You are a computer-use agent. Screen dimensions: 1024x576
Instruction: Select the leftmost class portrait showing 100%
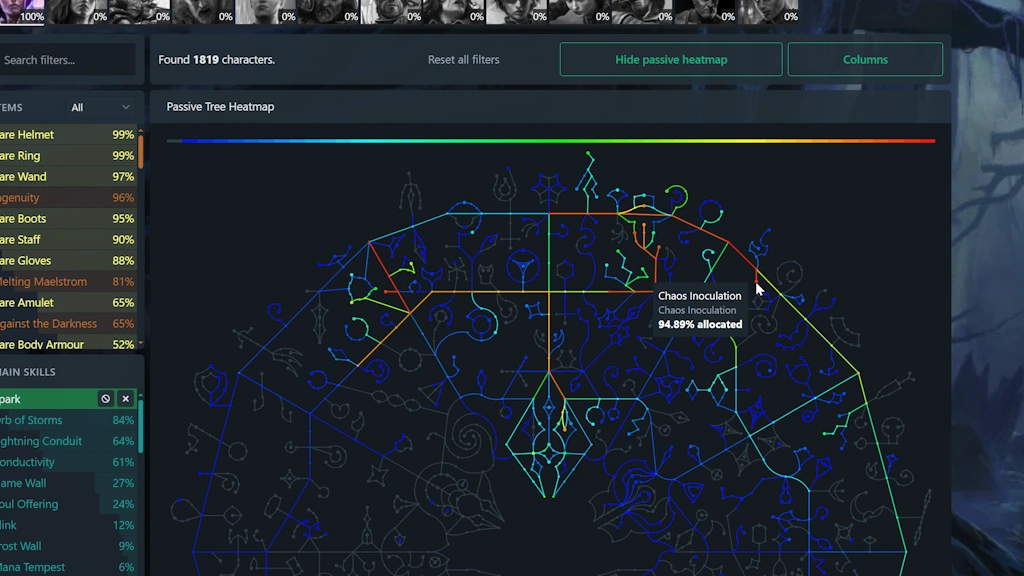(22, 11)
